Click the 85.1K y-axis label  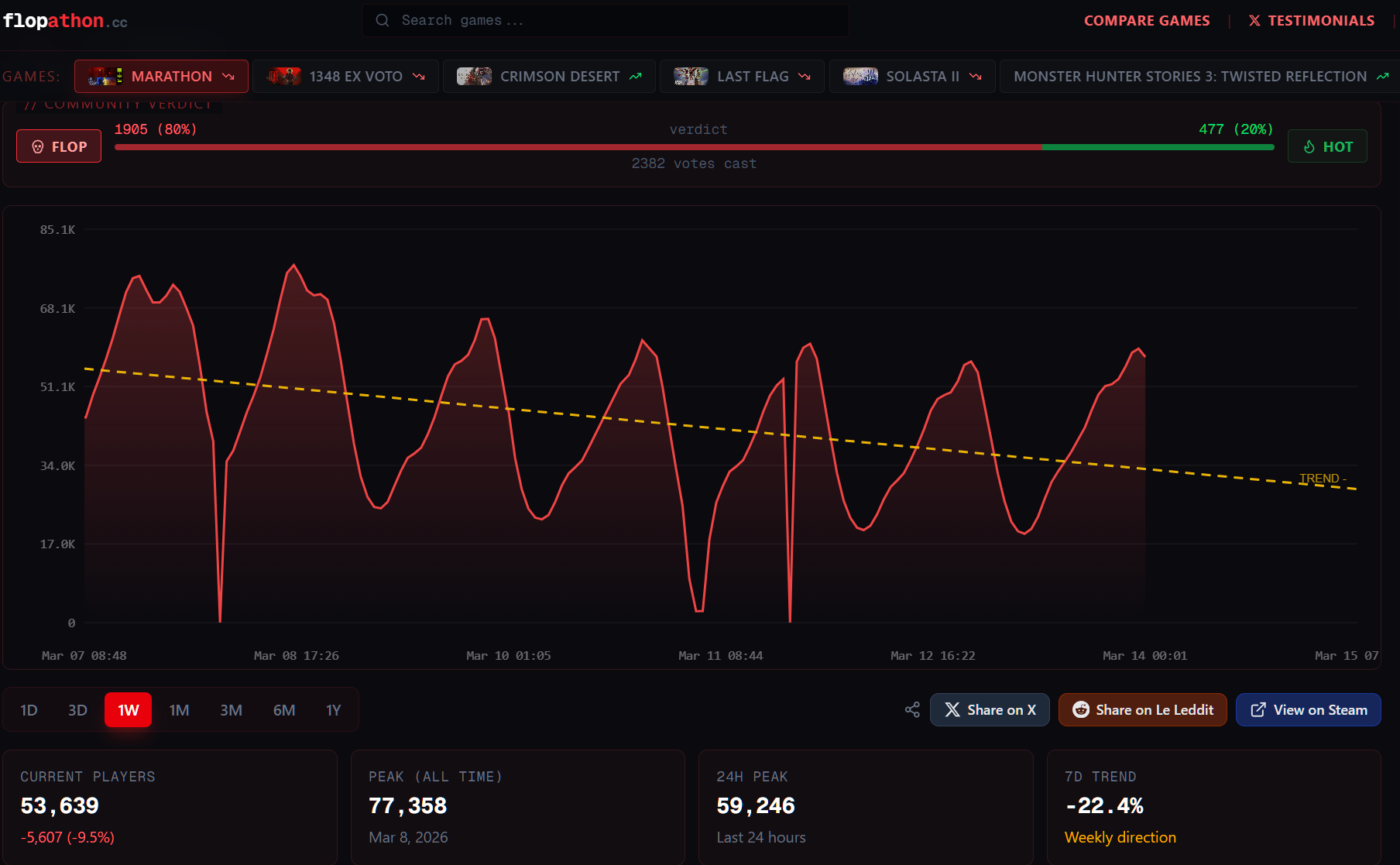coord(58,230)
